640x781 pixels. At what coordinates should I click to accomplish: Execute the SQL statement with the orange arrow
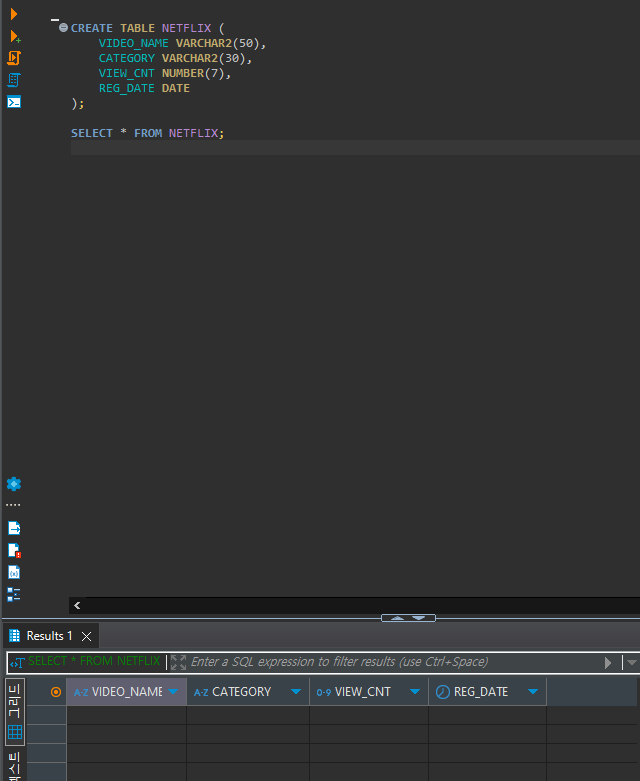[13, 14]
